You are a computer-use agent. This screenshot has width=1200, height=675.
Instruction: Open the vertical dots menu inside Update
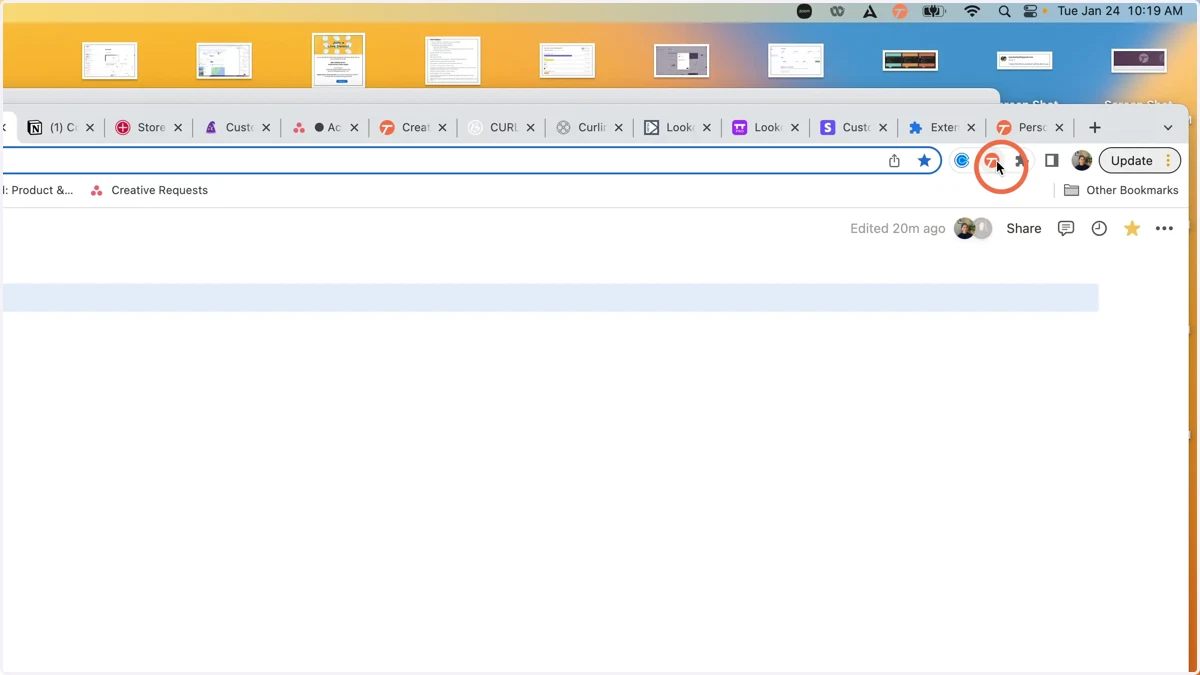(x=1168, y=161)
